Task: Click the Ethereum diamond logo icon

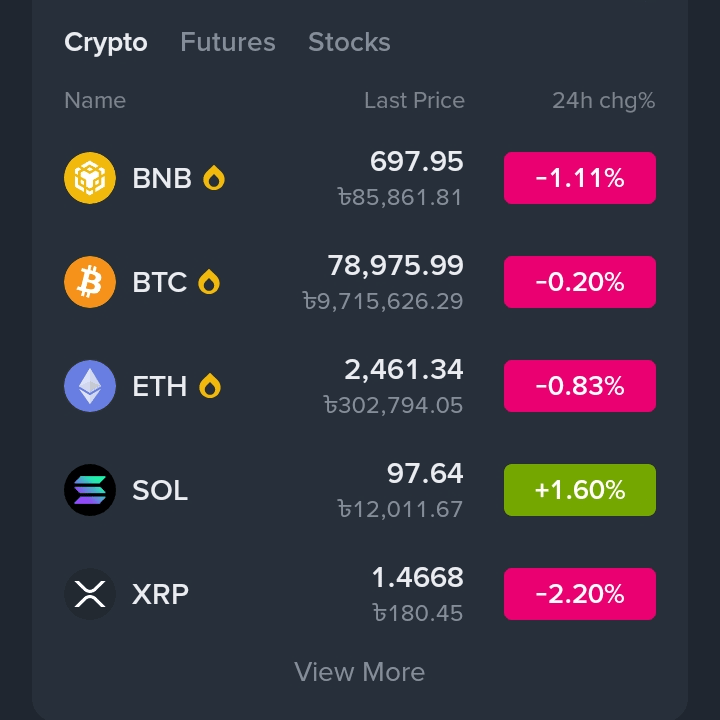Action: [90, 386]
